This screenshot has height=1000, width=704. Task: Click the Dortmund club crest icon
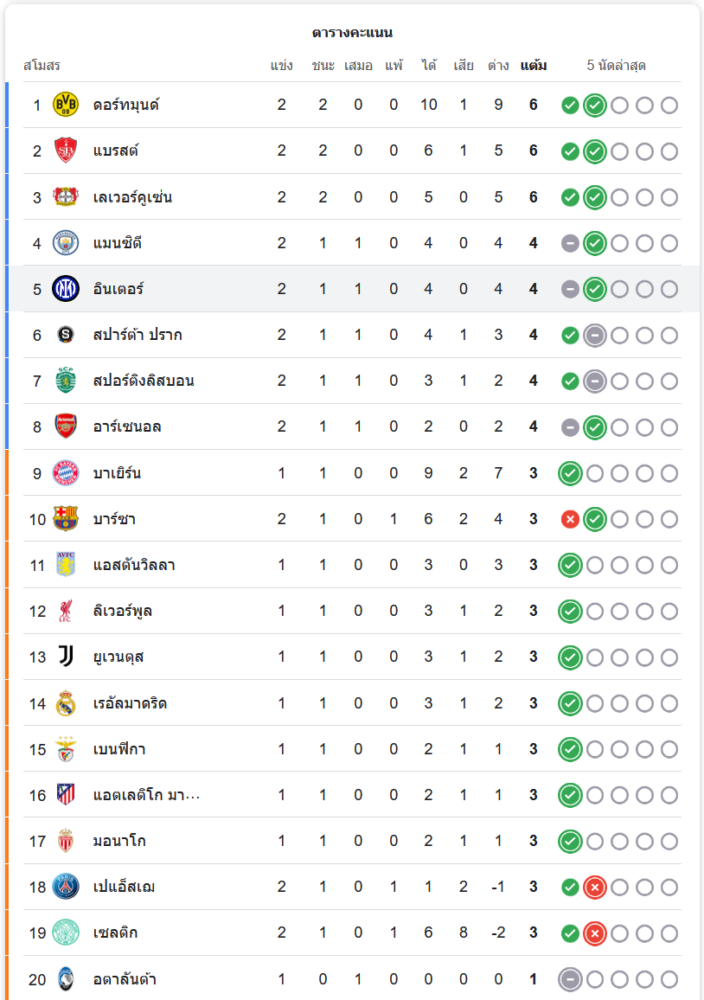point(65,105)
